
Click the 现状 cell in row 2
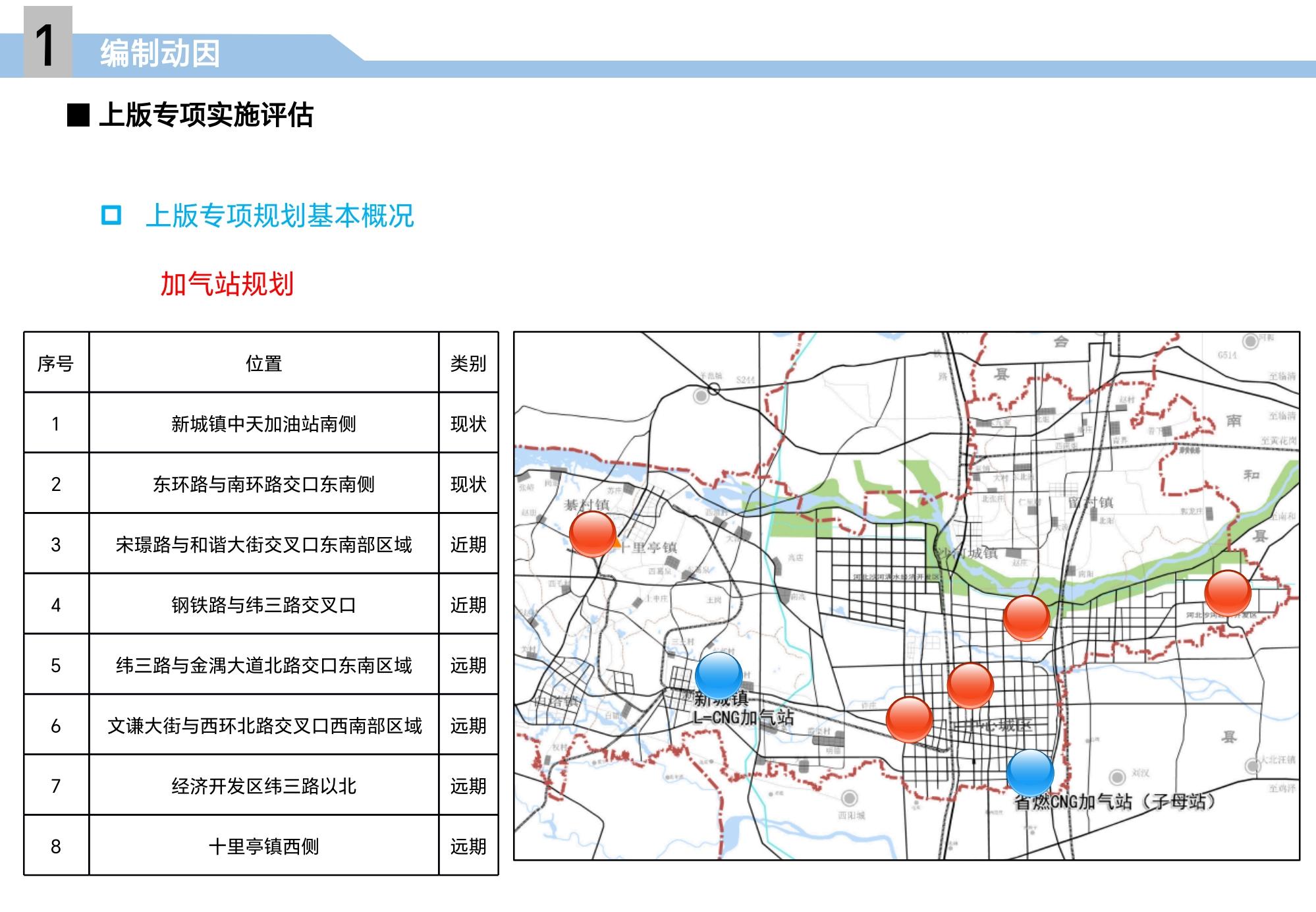(468, 484)
